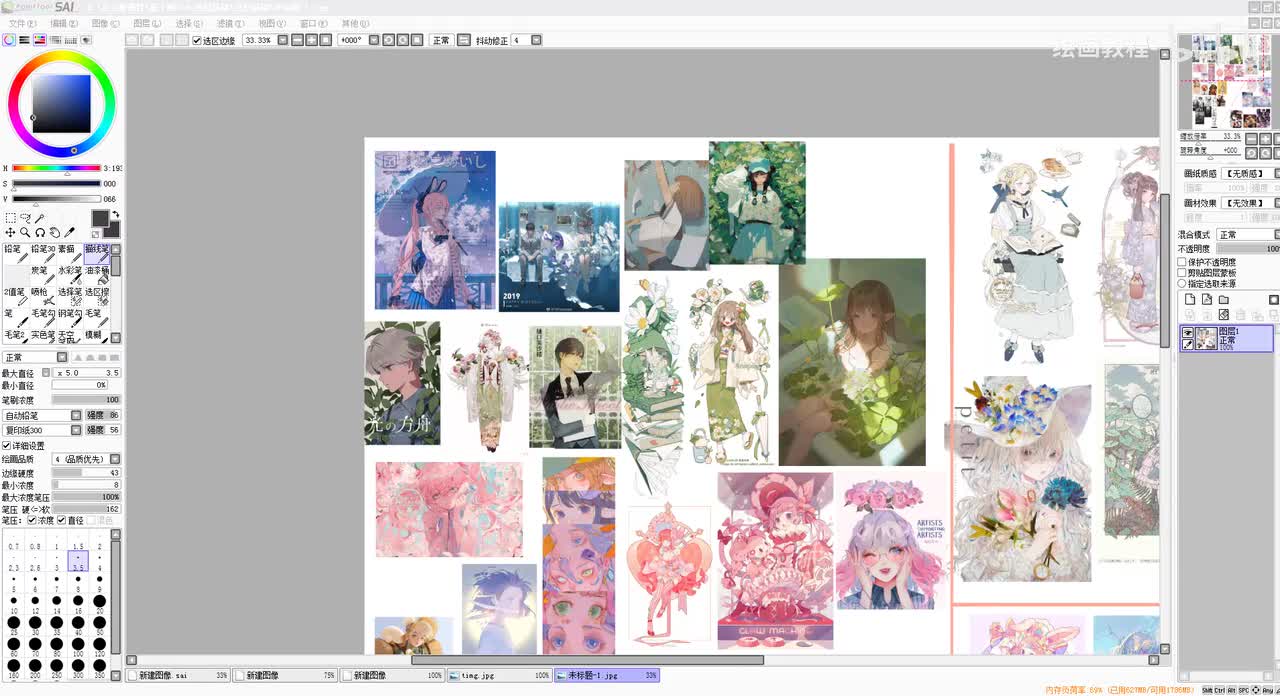Toggle the 浓度 pressure checkbox
Viewport: 1280px width, 696px height.
(31, 520)
